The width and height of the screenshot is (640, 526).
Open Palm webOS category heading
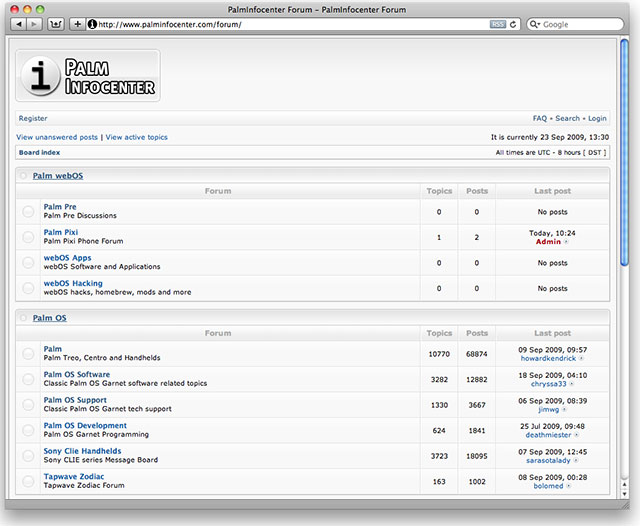coord(58,176)
